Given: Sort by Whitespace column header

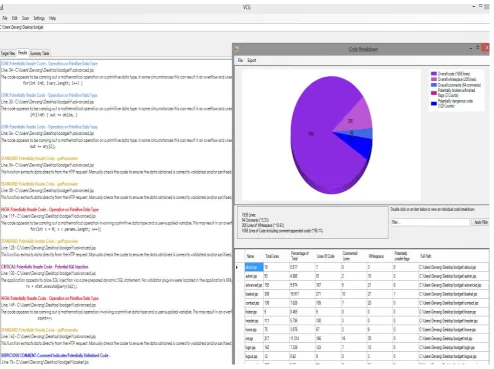Looking at the screenshot, I should click(380, 256).
